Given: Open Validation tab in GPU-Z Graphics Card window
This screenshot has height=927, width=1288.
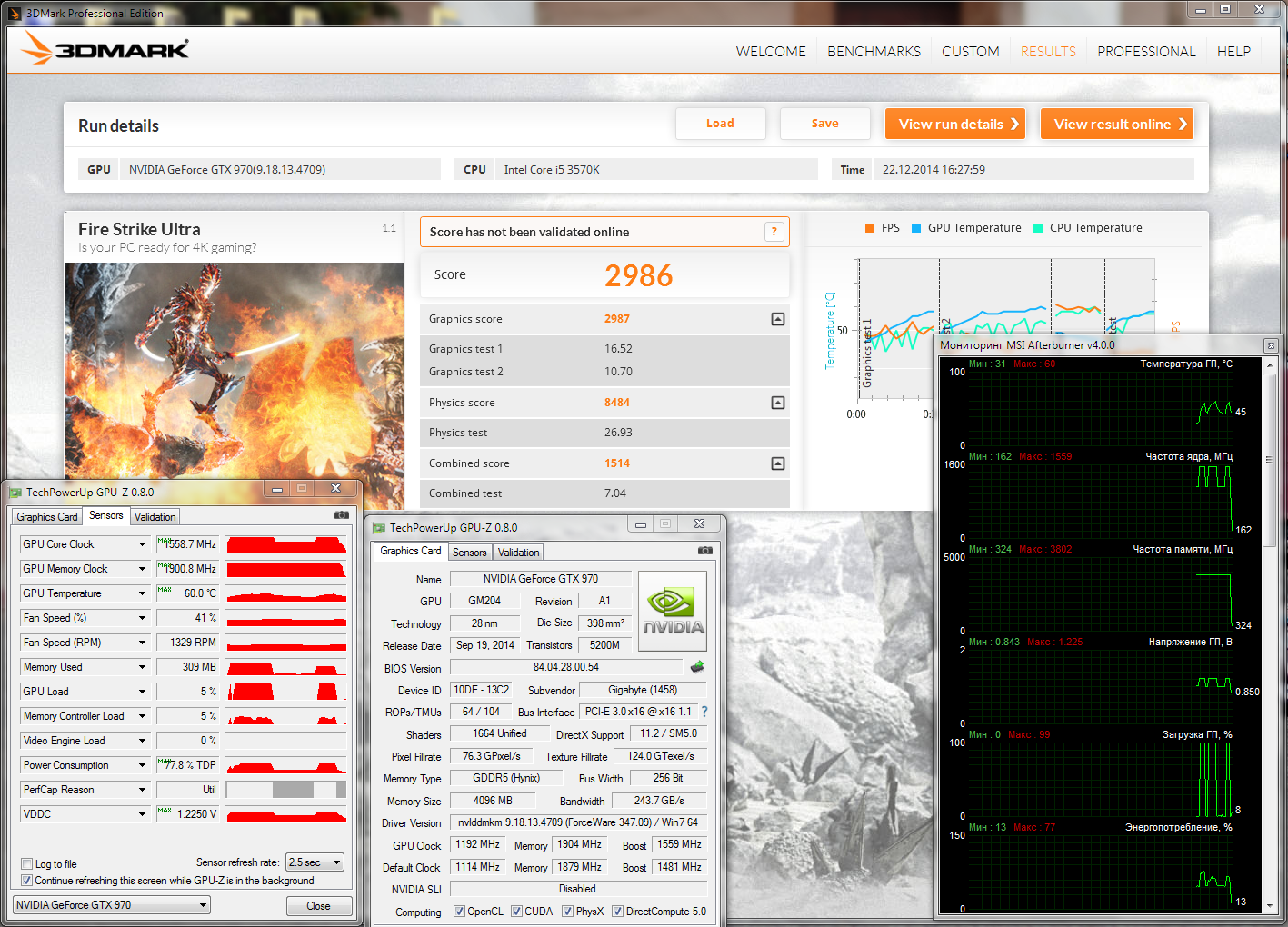Looking at the screenshot, I should point(519,553).
